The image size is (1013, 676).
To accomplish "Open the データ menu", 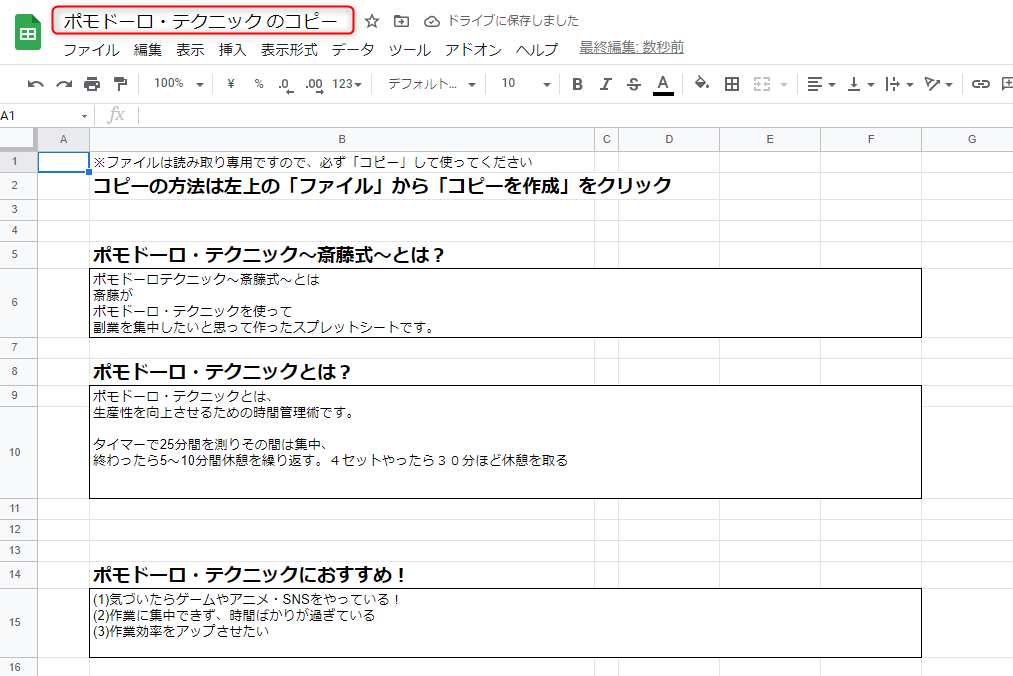I will pyautogui.click(x=353, y=49).
